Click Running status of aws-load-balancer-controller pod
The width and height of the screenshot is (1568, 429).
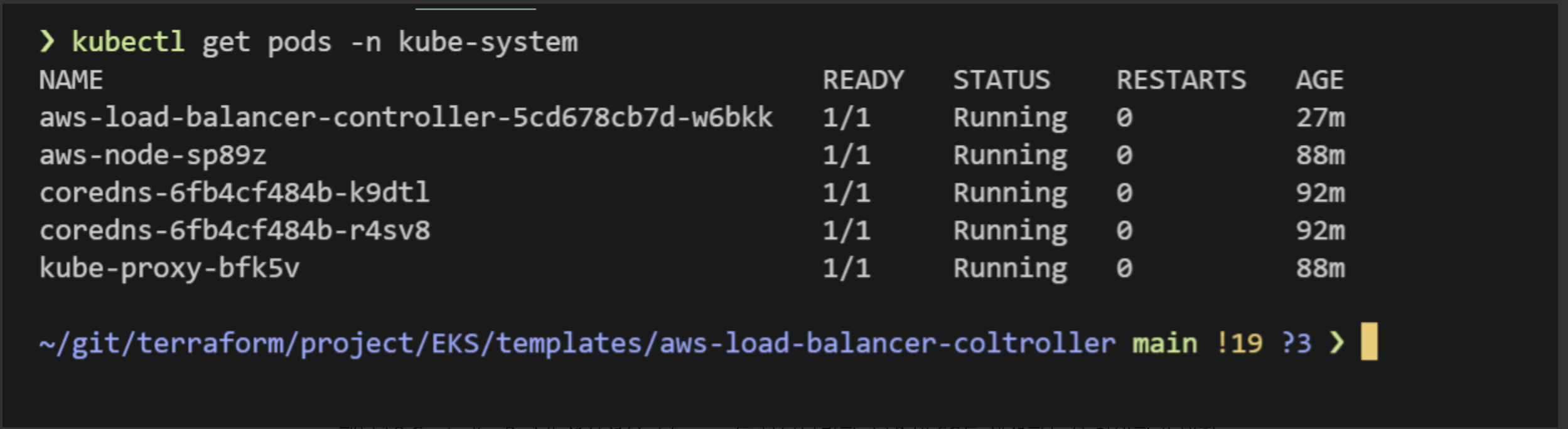coord(1011,119)
